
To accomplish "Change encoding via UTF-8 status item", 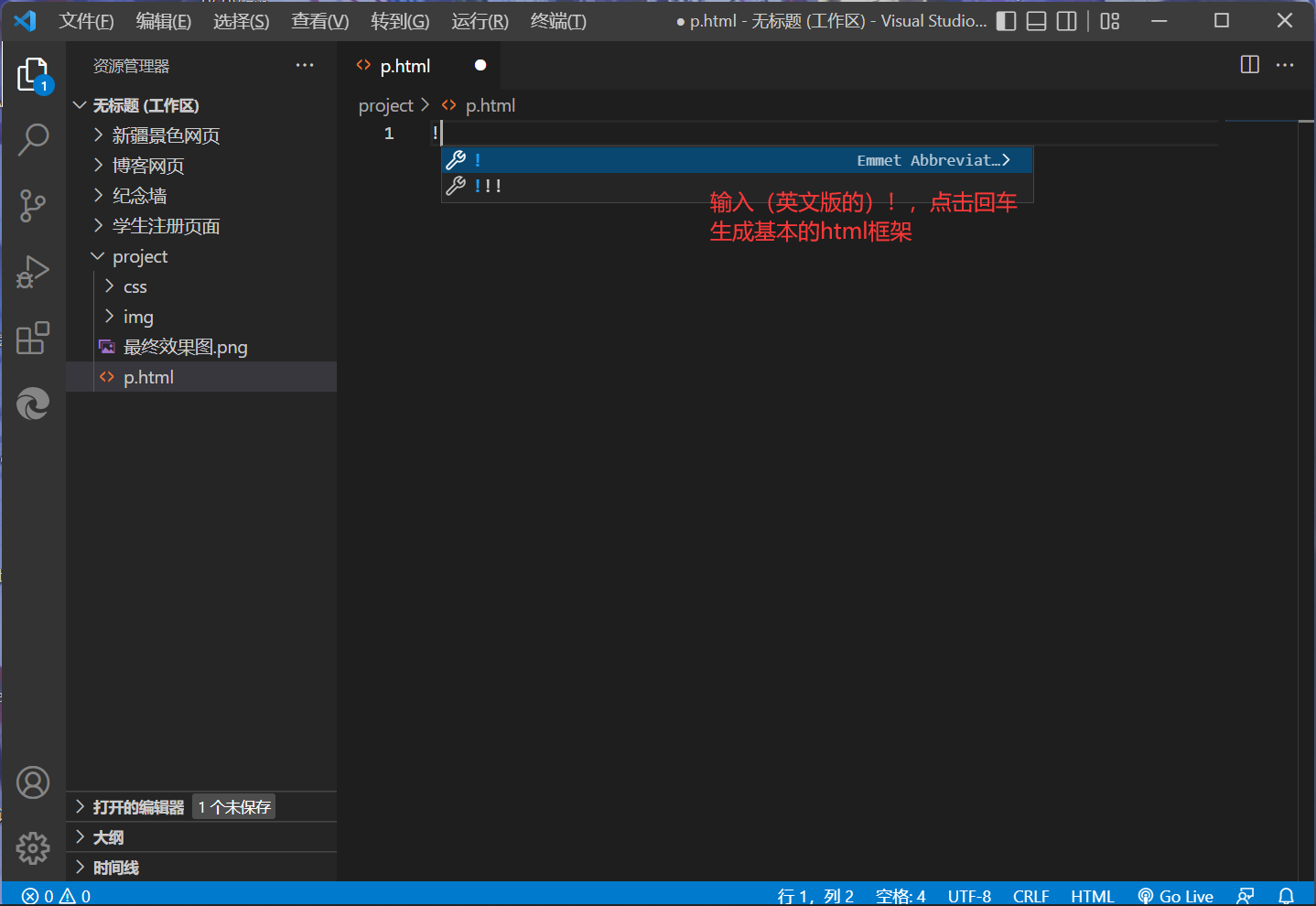I will pos(969,896).
